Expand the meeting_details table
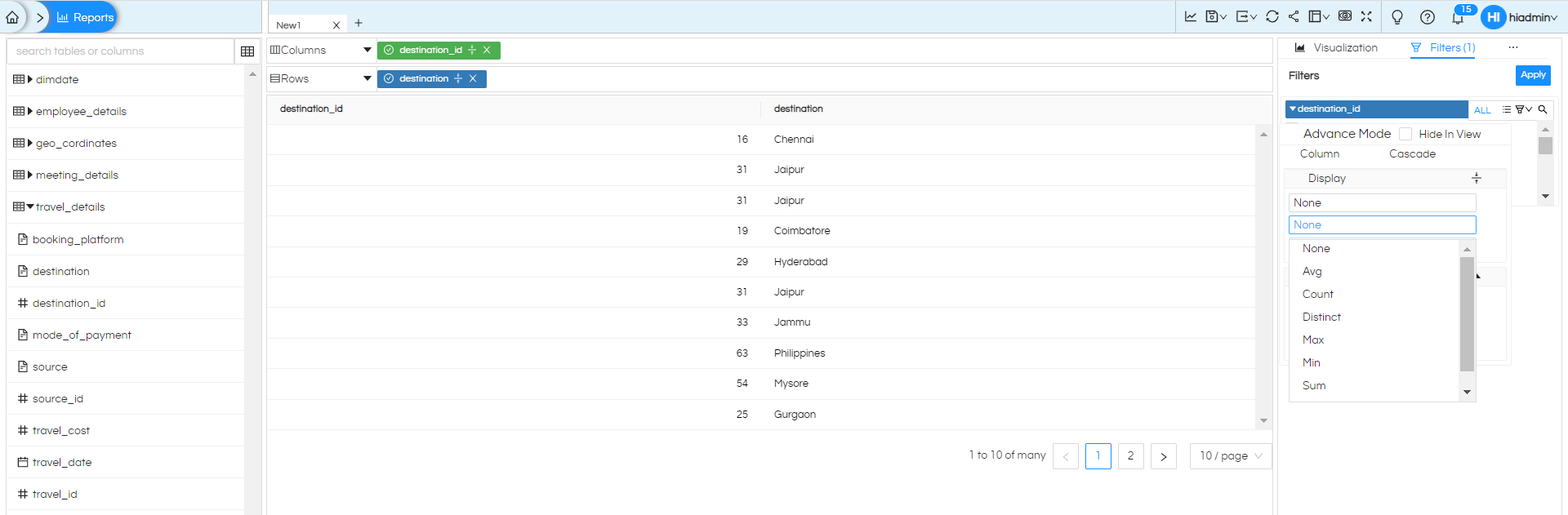The height and width of the screenshot is (515, 1568). pos(30,175)
